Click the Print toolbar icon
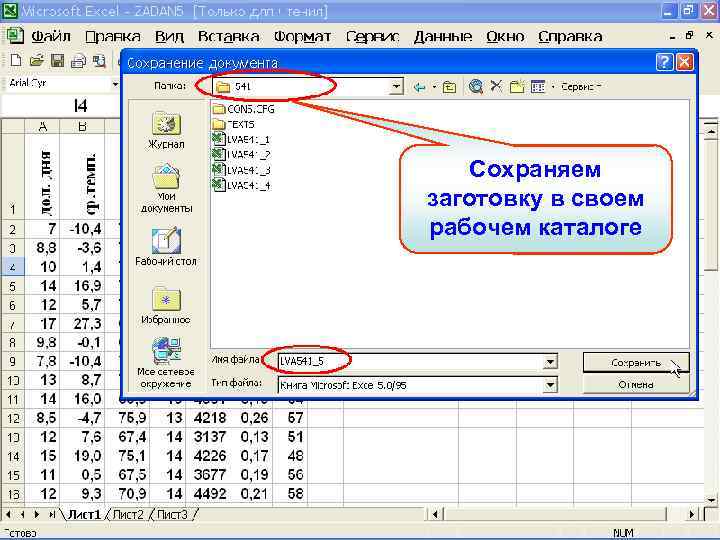The width and height of the screenshot is (720, 540). (x=78, y=61)
